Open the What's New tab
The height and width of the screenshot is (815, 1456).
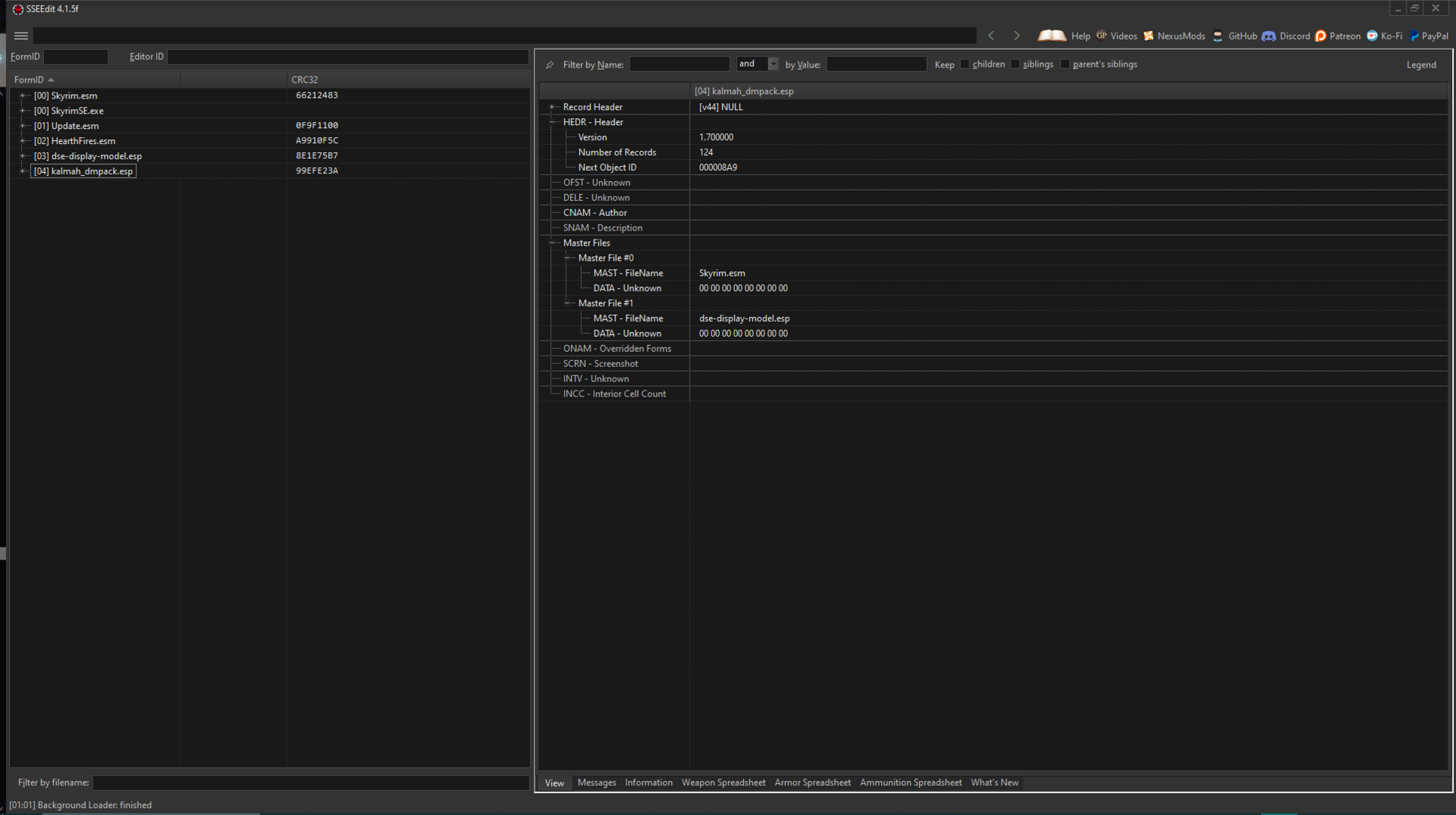(994, 782)
